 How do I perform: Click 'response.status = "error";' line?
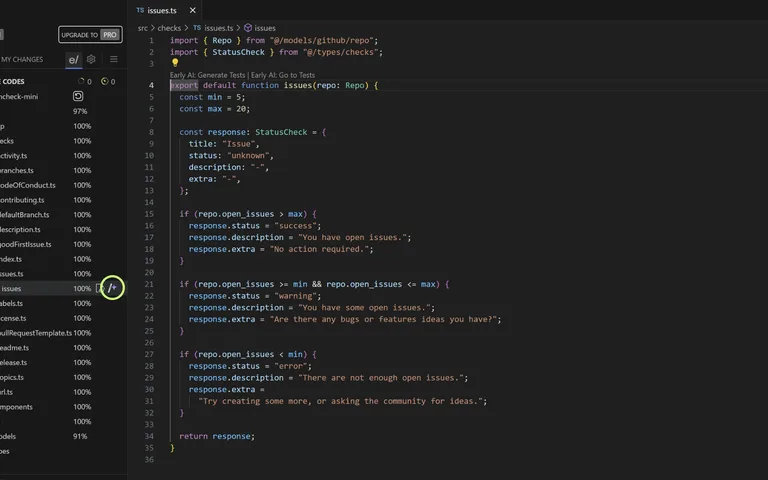[250, 366]
